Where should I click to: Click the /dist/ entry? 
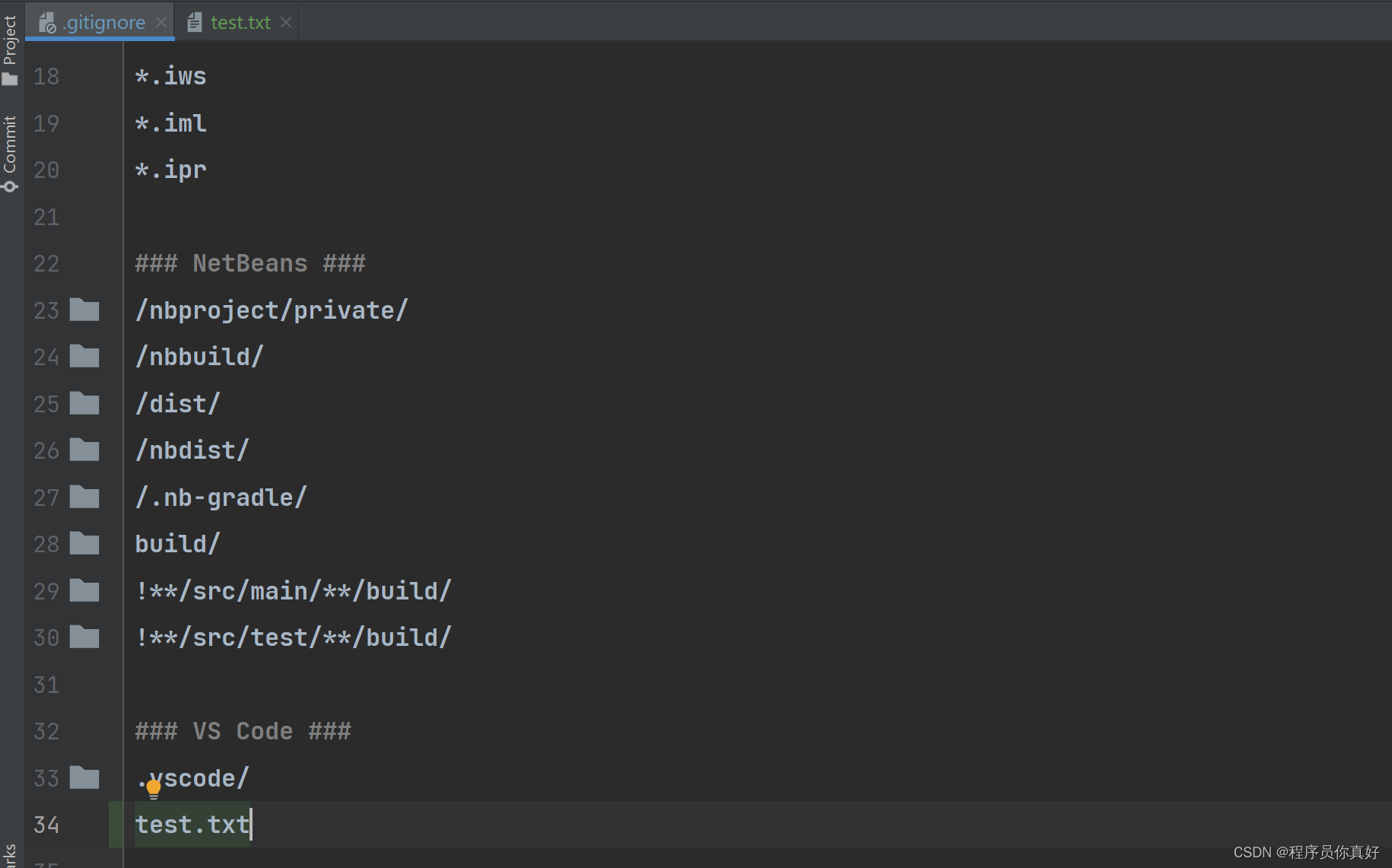coord(177,404)
